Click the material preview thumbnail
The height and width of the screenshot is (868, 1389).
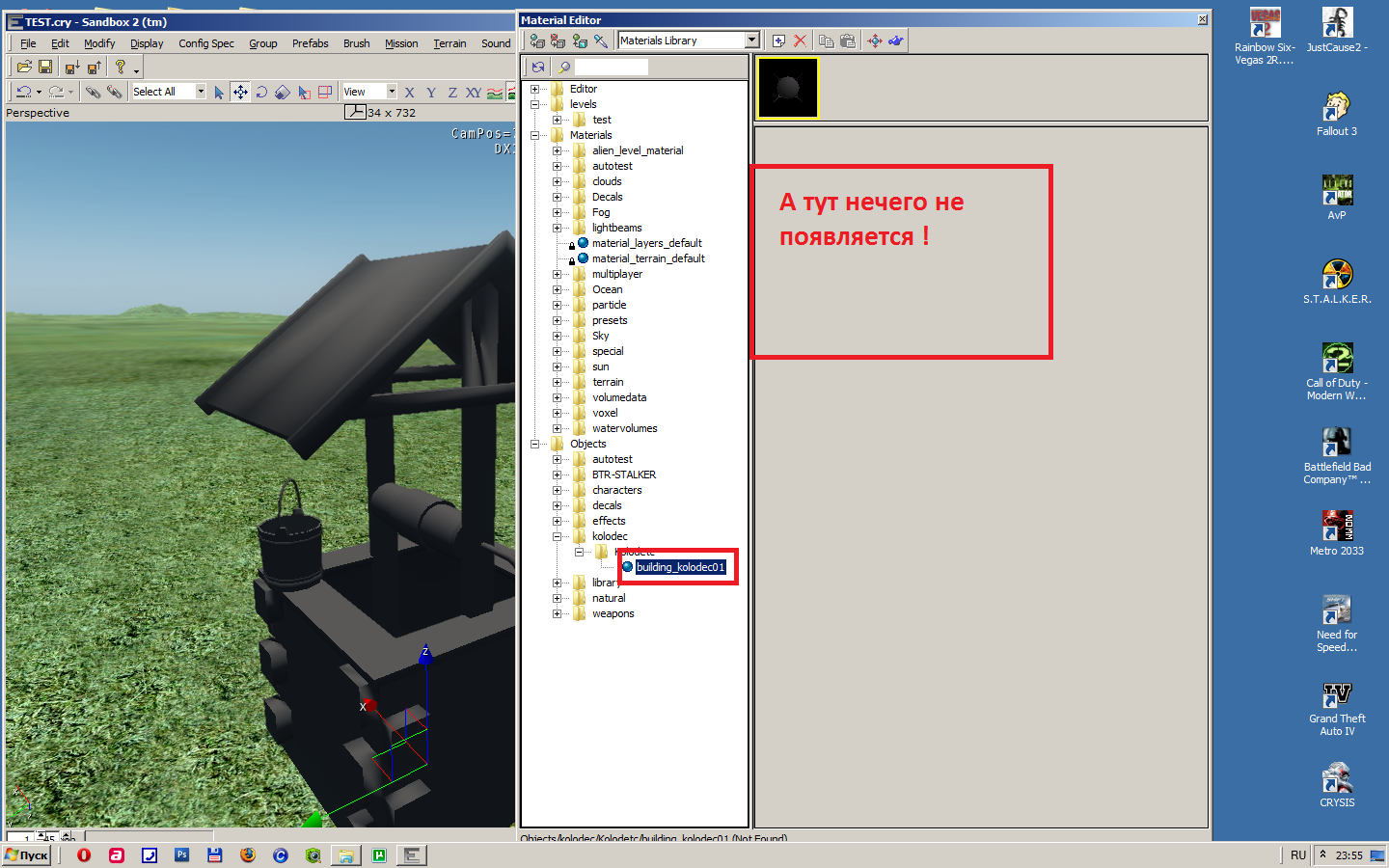click(x=788, y=88)
